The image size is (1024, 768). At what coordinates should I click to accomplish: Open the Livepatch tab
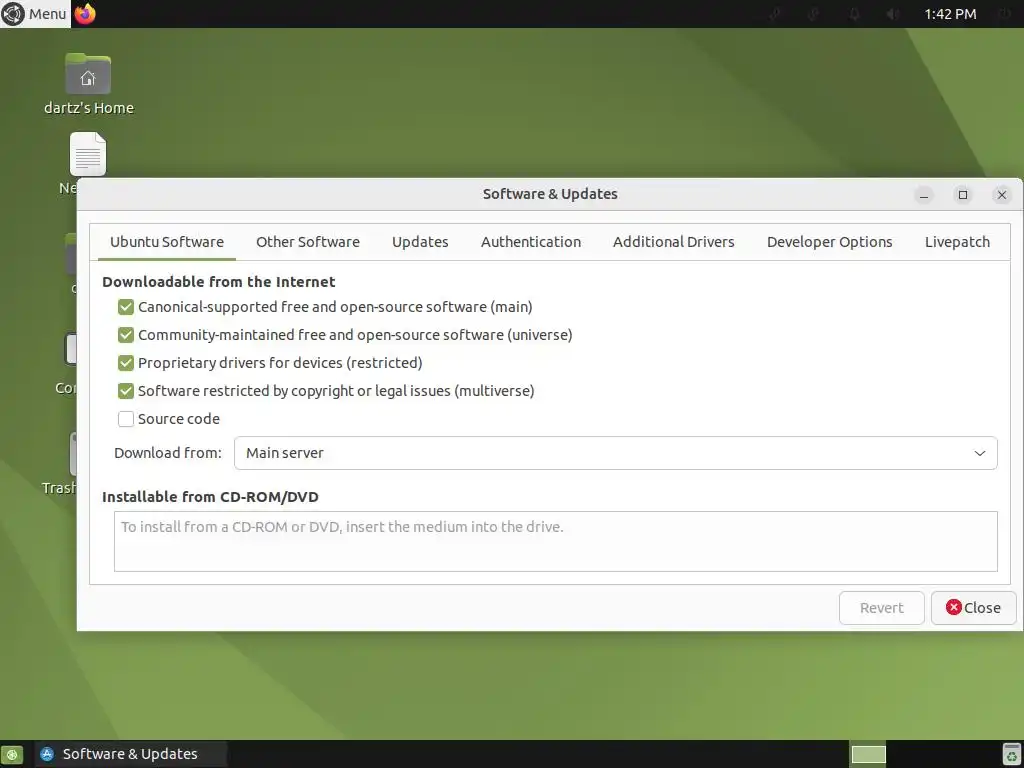pos(957,242)
